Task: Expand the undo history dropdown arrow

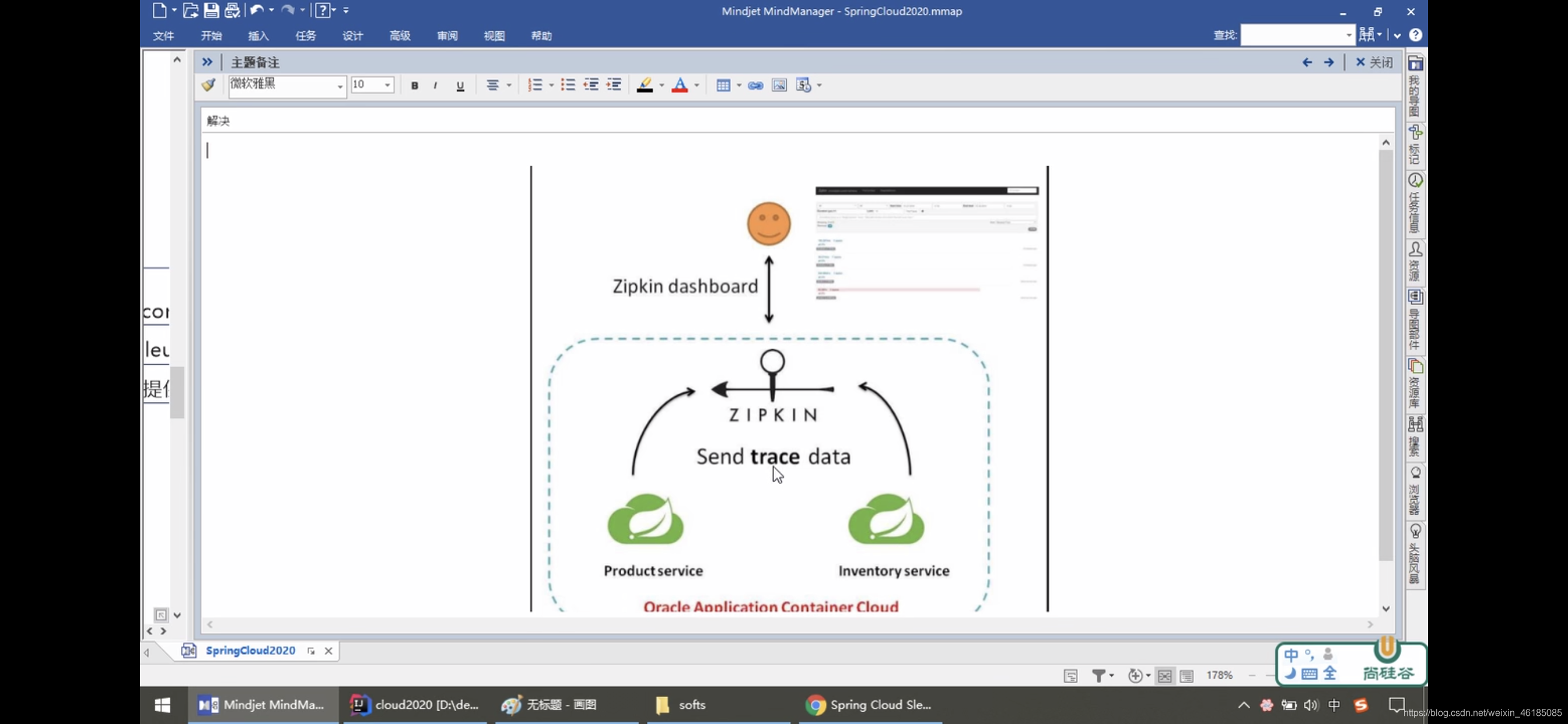Action: [x=271, y=10]
